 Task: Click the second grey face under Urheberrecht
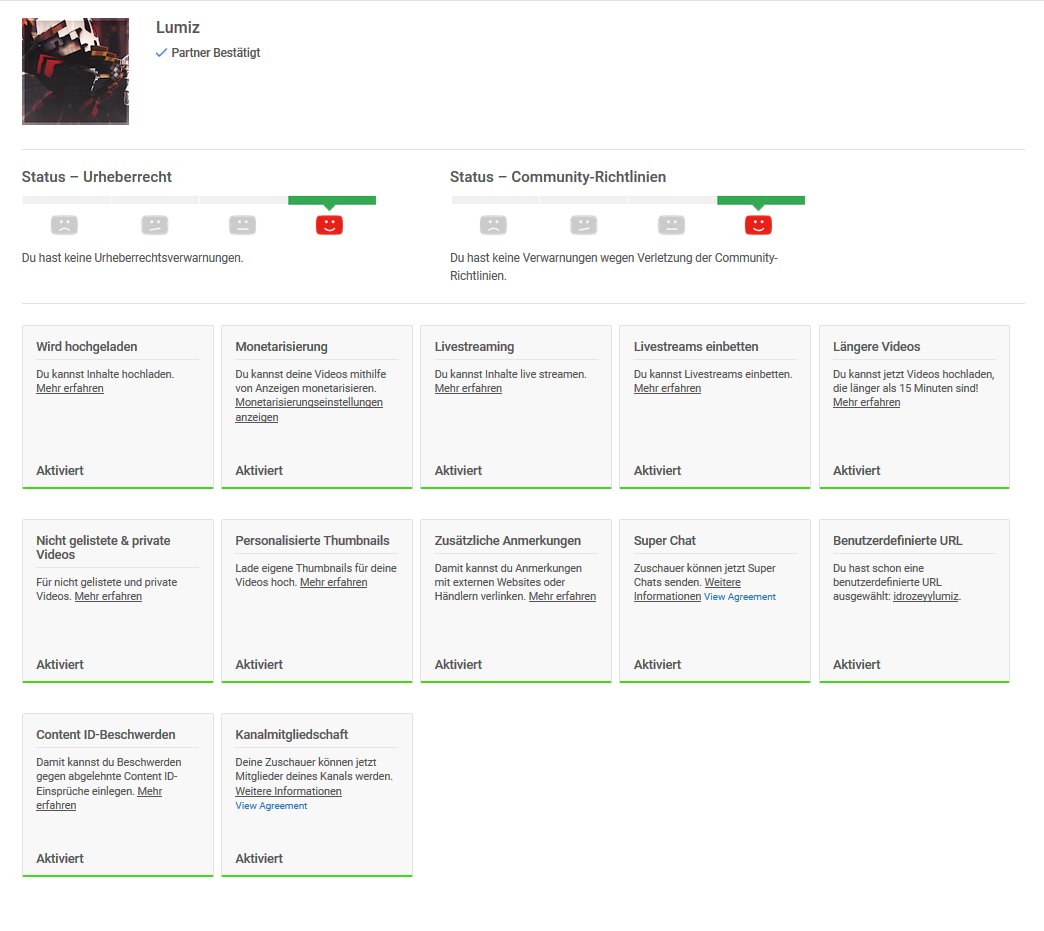click(x=154, y=225)
